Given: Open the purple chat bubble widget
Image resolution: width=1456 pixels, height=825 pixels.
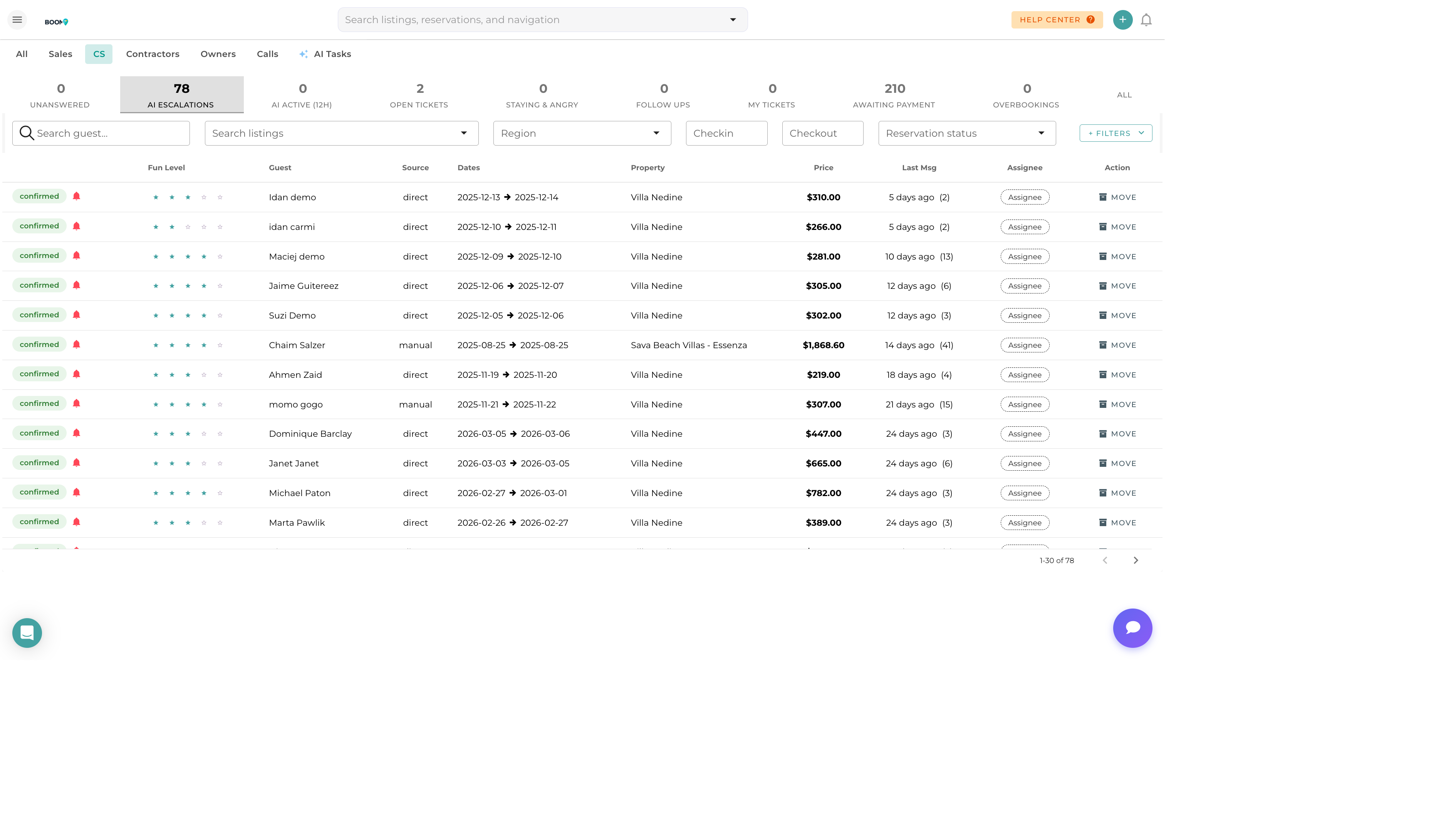Looking at the screenshot, I should pyautogui.click(x=1132, y=628).
